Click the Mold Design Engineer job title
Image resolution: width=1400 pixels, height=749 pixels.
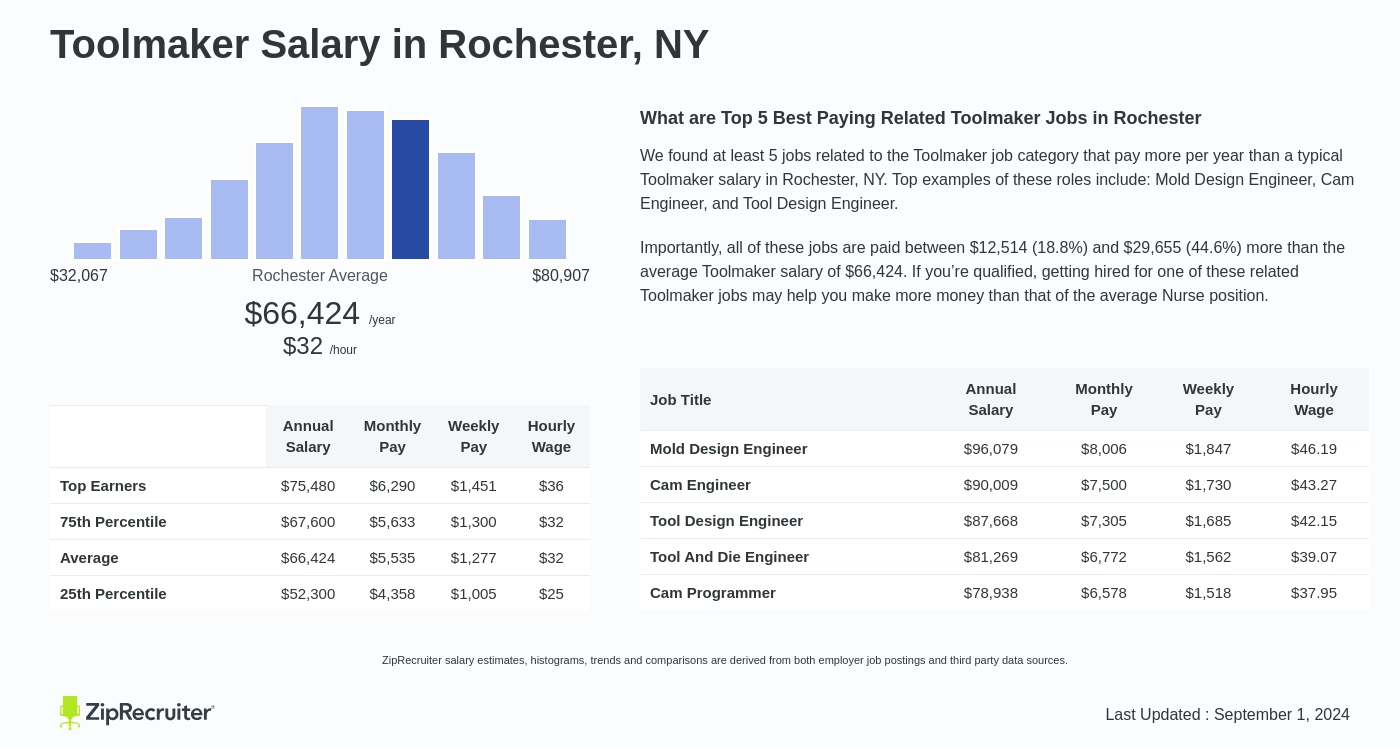point(728,449)
